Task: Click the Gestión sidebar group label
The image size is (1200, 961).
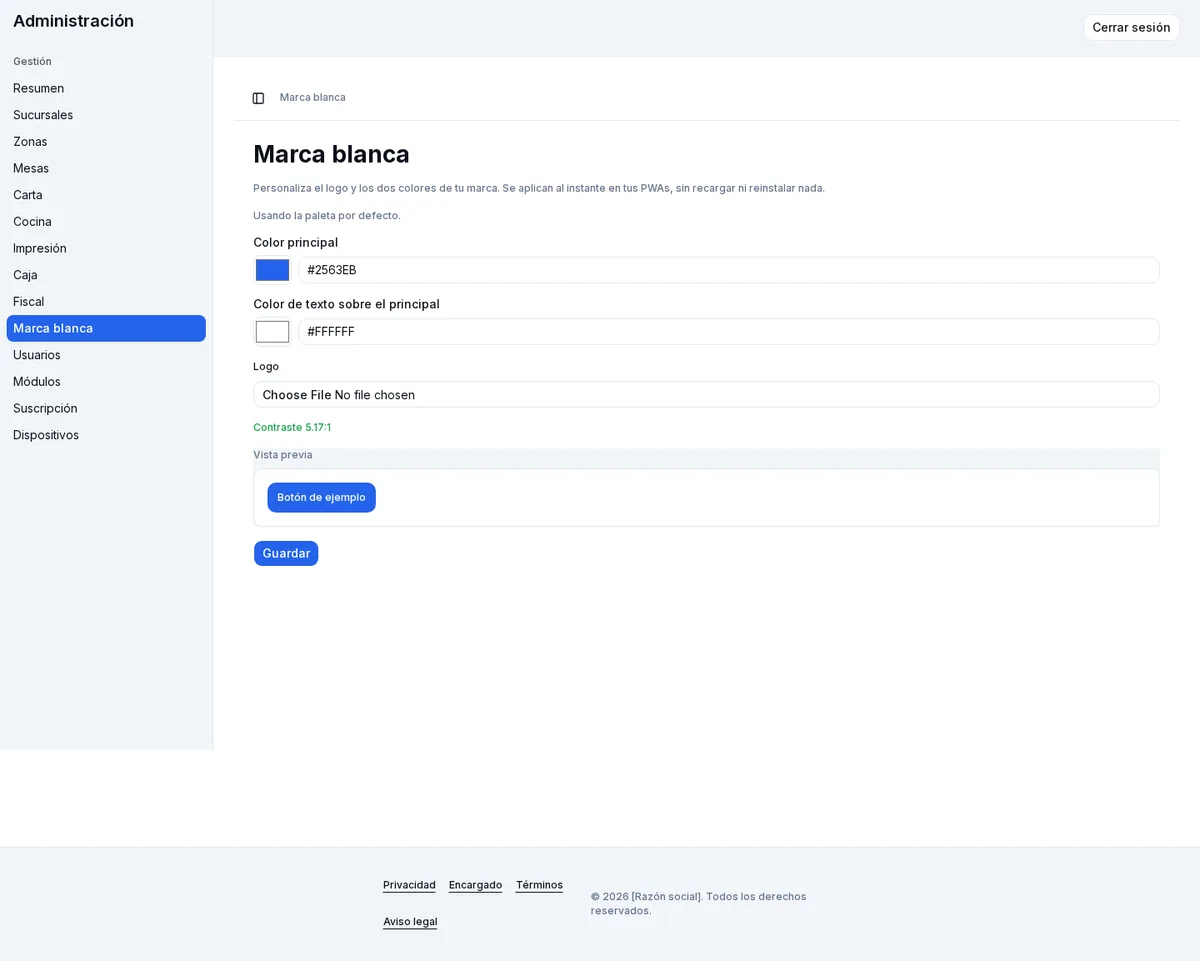Action: click(32, 62)
